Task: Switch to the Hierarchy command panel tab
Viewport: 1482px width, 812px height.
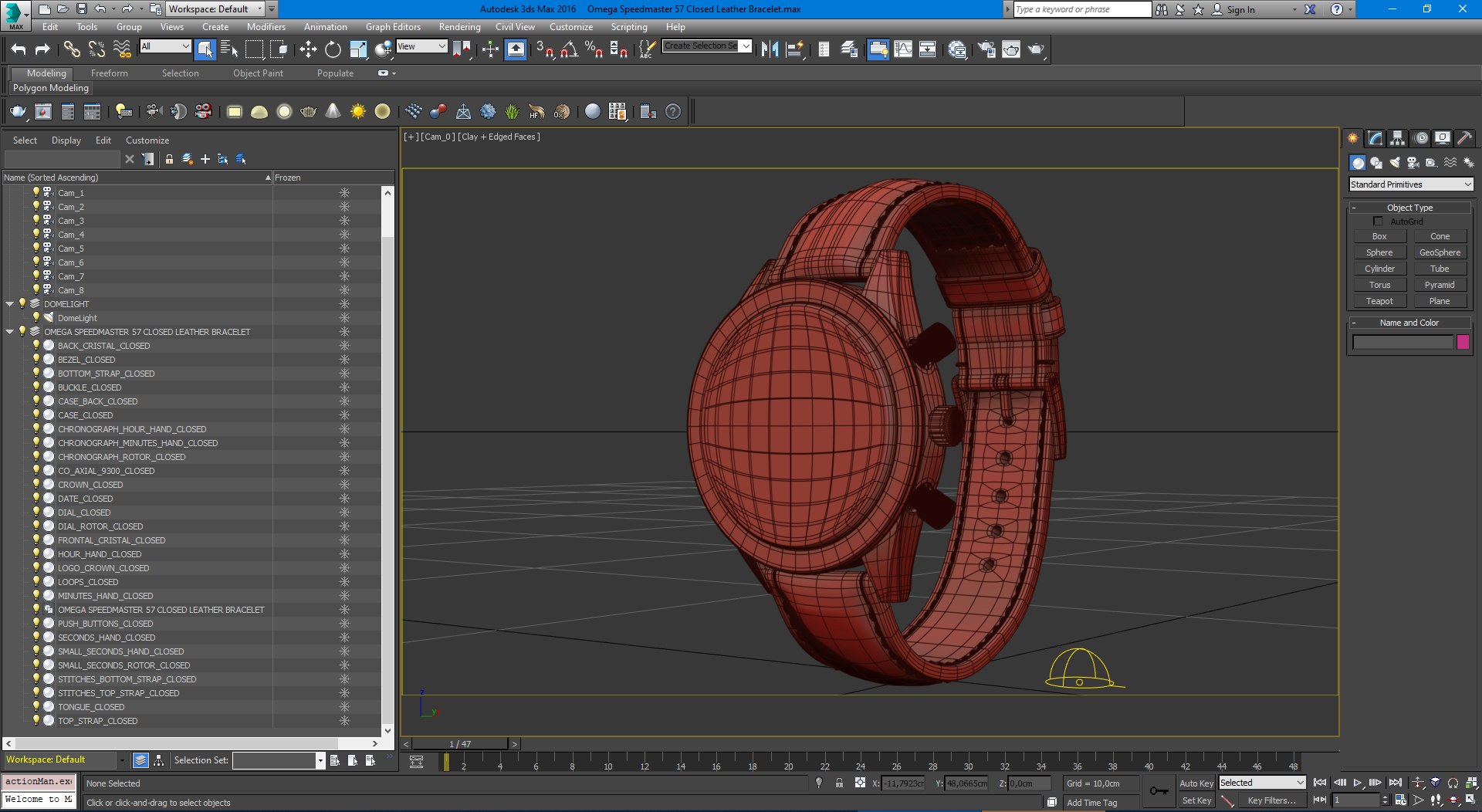Action: (x=1397, y=138)
